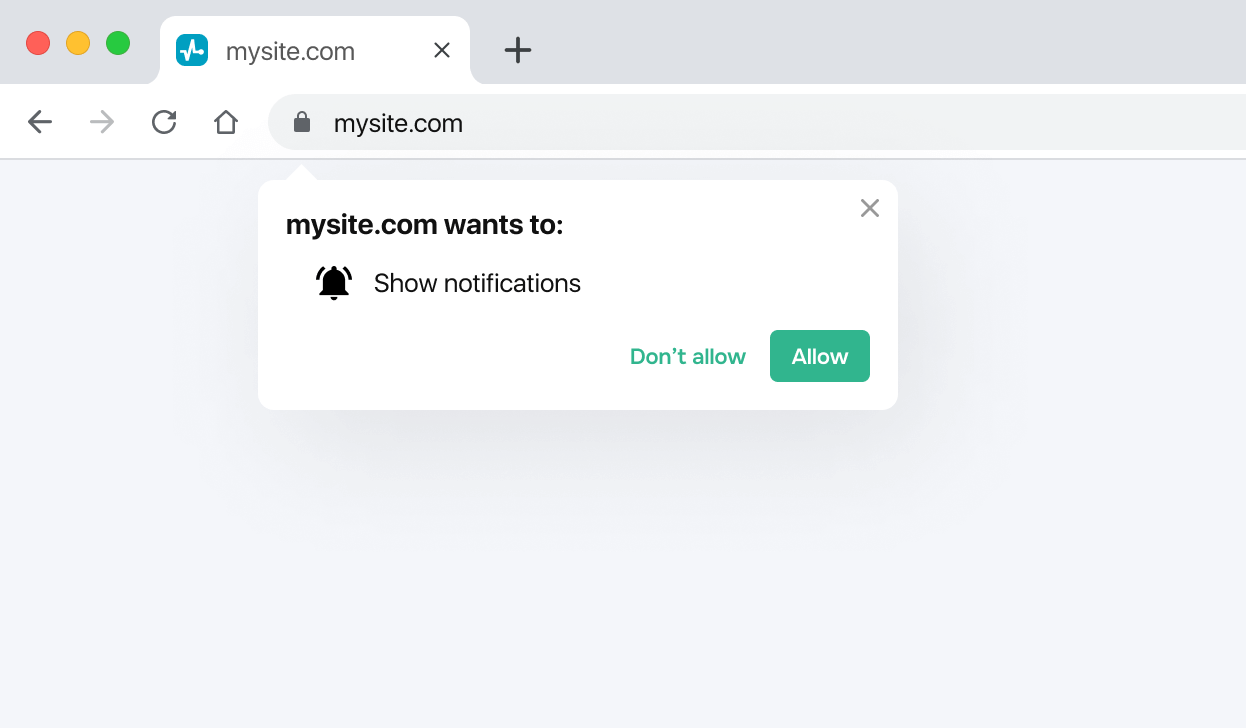Click the padlock site security icon

point(301,123)
